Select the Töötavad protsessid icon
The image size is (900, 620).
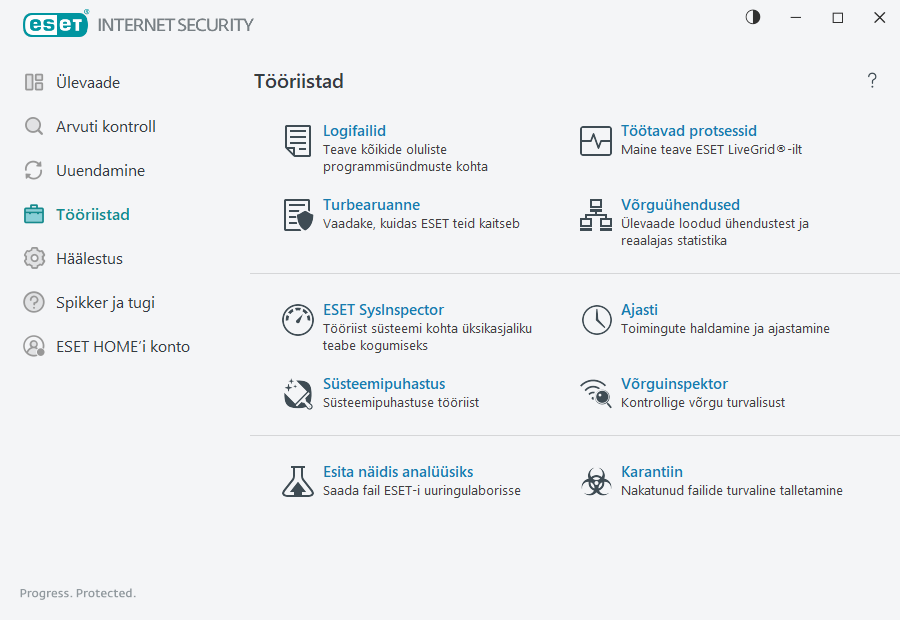596,141
